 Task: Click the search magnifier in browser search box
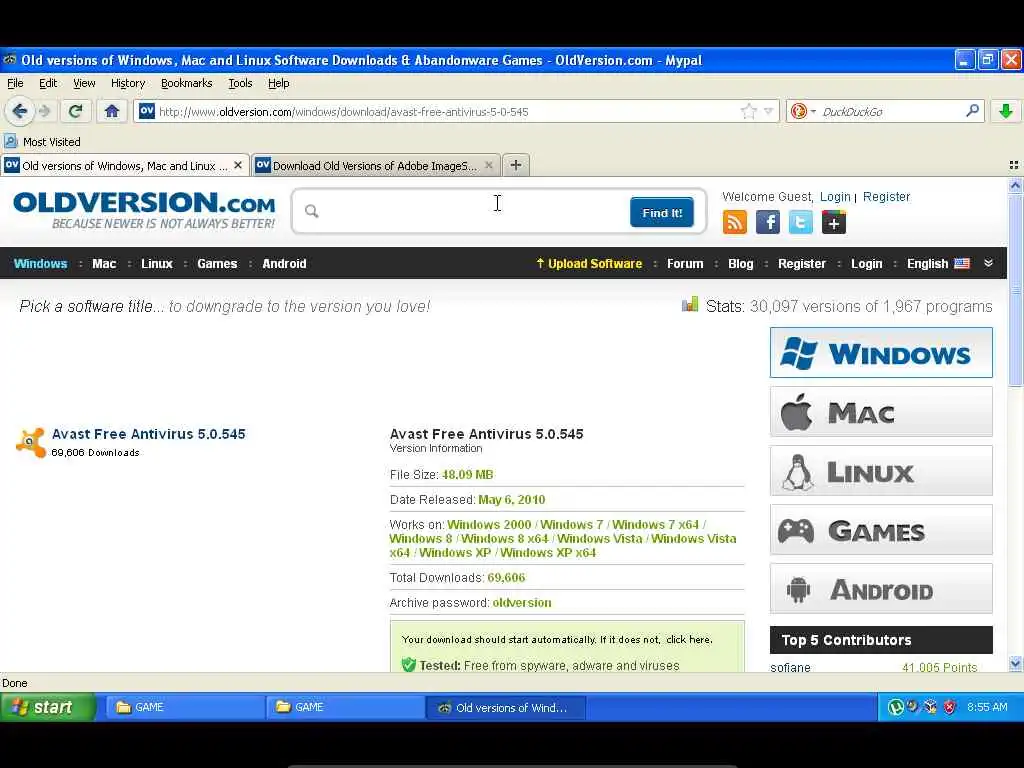pyautogui.click(x=972, y=110)
